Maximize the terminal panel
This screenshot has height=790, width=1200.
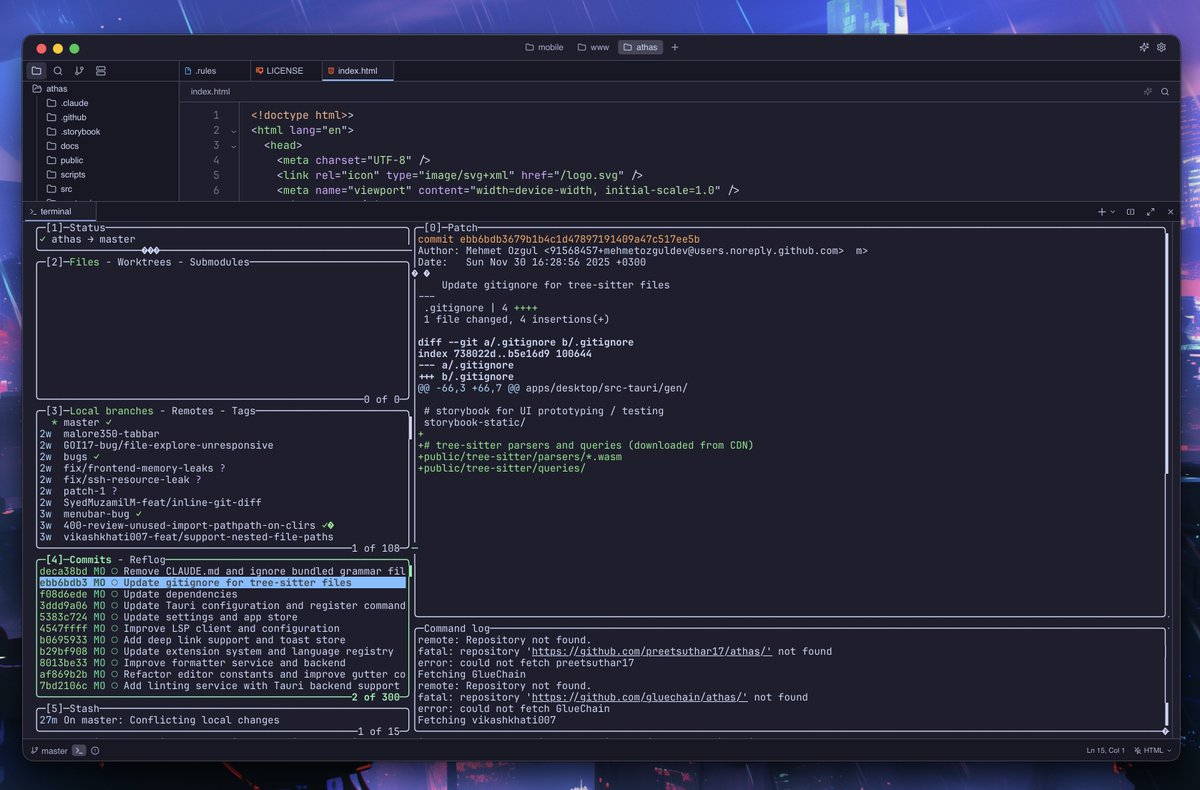1151,212
